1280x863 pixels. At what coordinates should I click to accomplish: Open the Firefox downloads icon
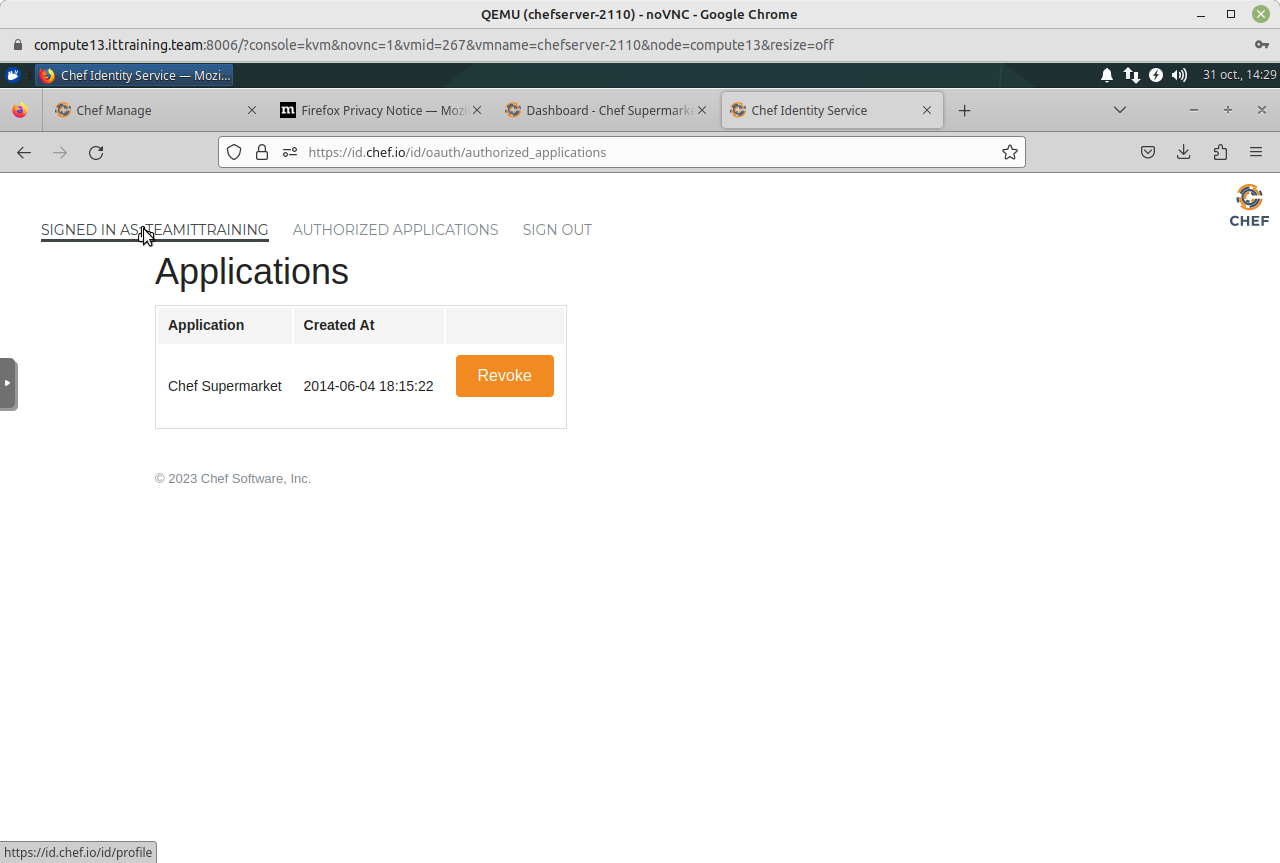pyautogui.click(x=1183, y=152)
